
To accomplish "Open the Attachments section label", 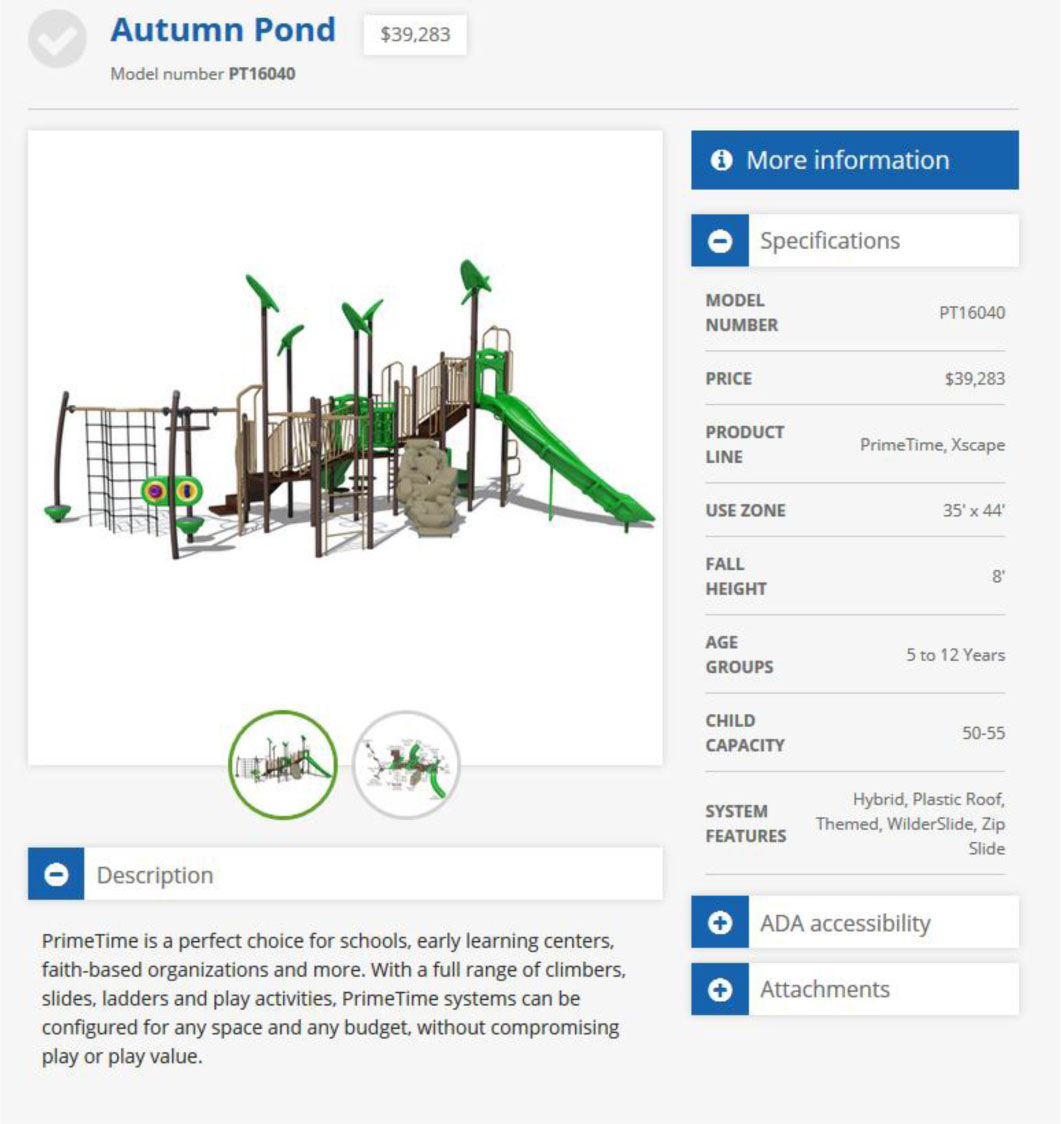I will pyautogui.click(x=824, y=989).
